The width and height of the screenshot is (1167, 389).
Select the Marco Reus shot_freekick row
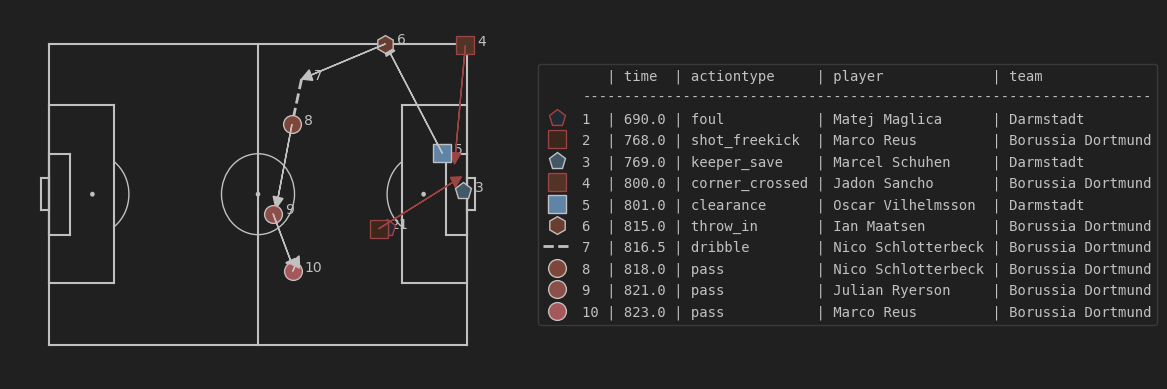point(848,140)
